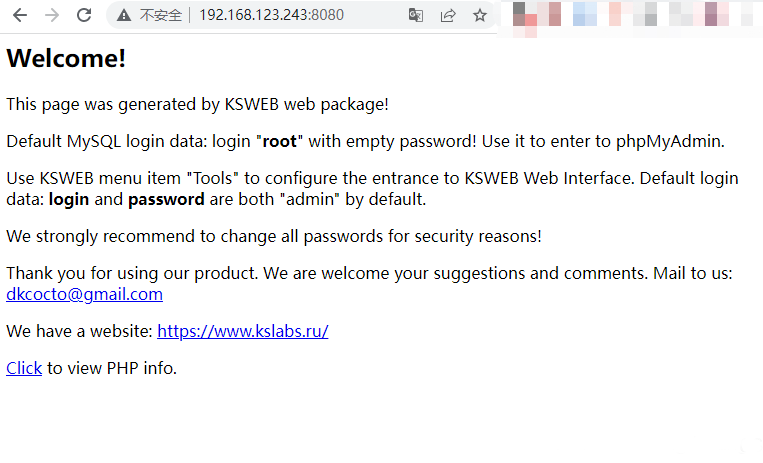Click the 不安全 security label
This screenshot has width=763, height=463.
pos(160,15)
